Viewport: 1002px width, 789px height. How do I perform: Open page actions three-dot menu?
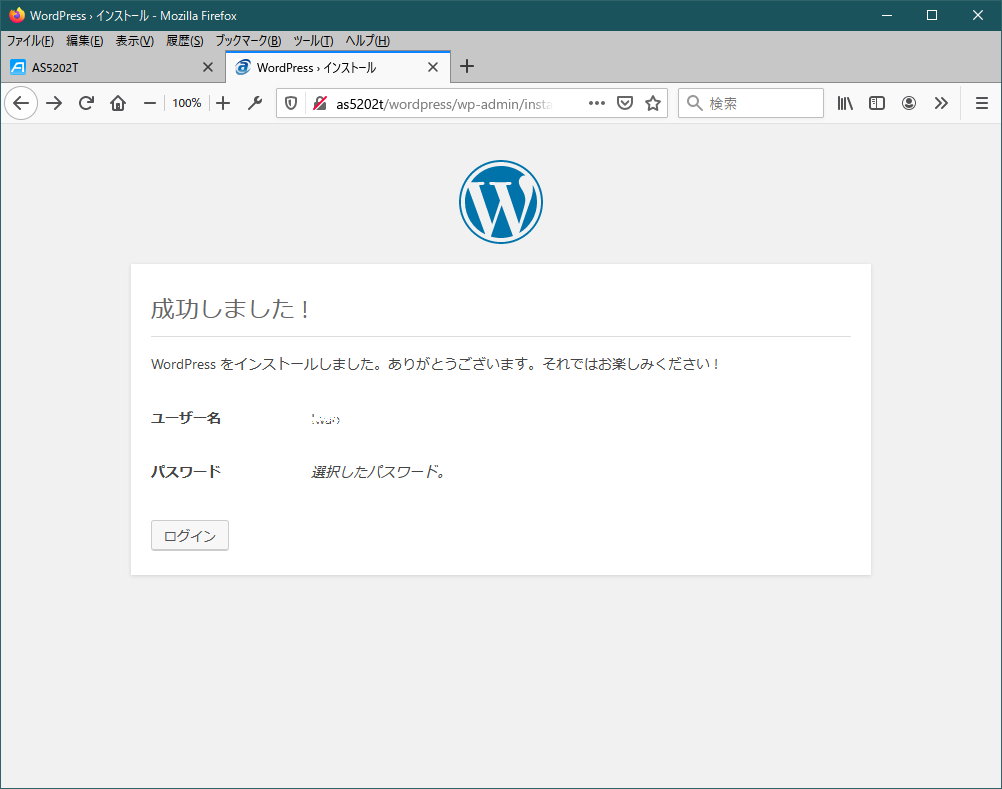pos(597,103)
